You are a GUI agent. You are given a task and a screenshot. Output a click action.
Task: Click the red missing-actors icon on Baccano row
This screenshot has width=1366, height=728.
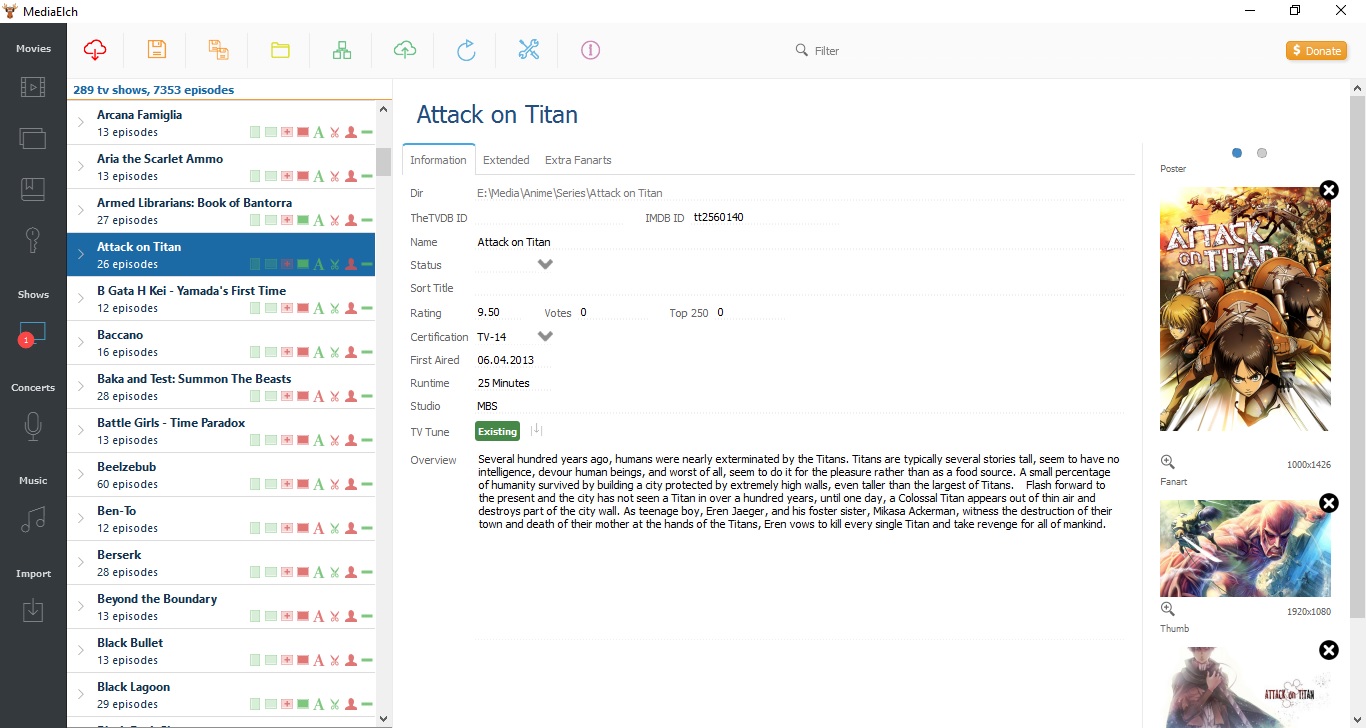[x=351, y=352]
